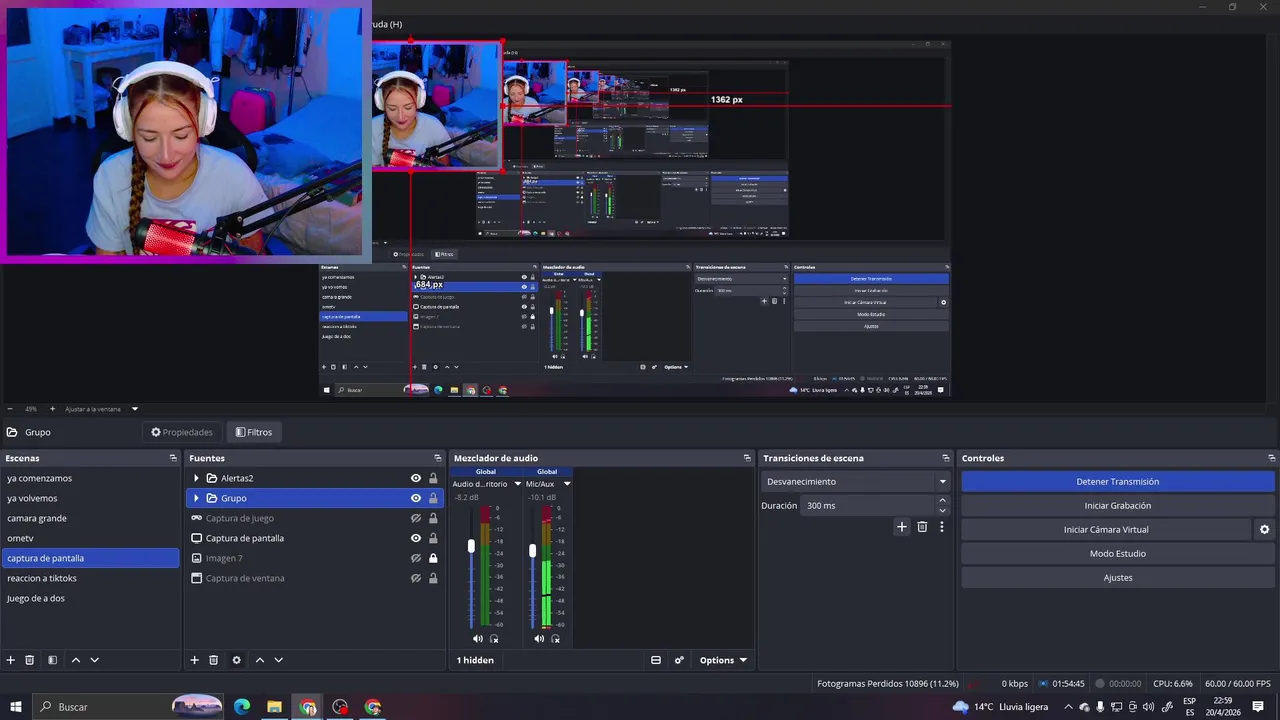Move source up arrow in Fuentes toolbar
This screenshot has width=1280, height=720.
tap(260, 660)
